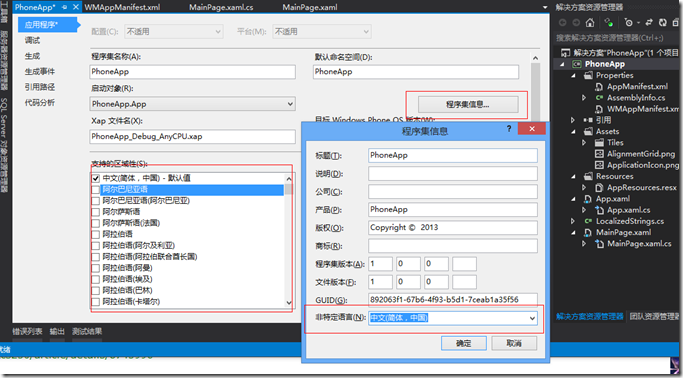Click the Properties folder icon
This screenshot has height=378, width=683.
[588, 75]
